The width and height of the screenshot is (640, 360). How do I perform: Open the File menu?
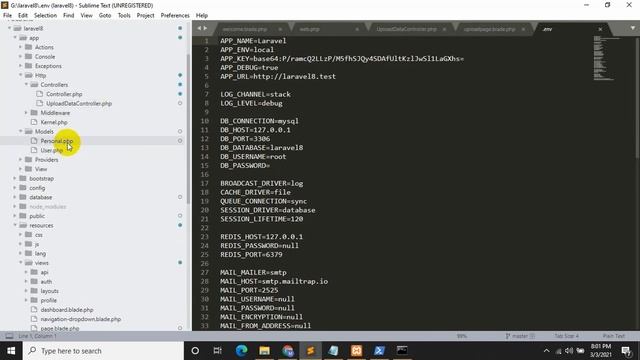coord(7,15)
